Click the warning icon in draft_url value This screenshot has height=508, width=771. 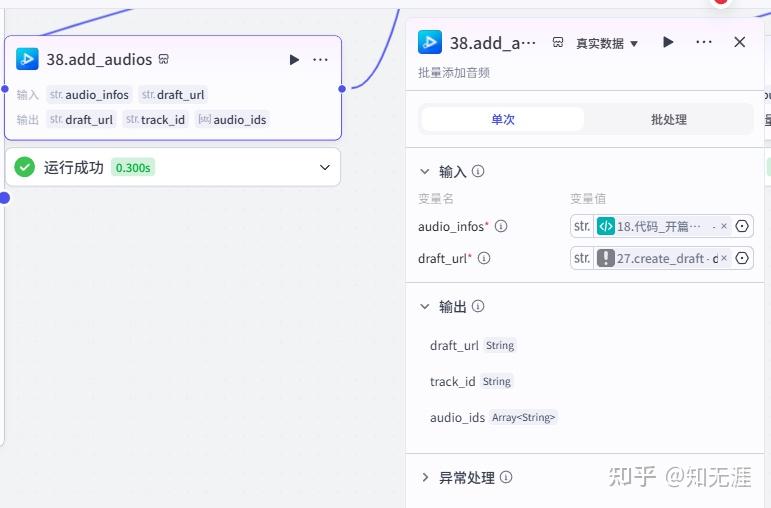tap(606, 258)
